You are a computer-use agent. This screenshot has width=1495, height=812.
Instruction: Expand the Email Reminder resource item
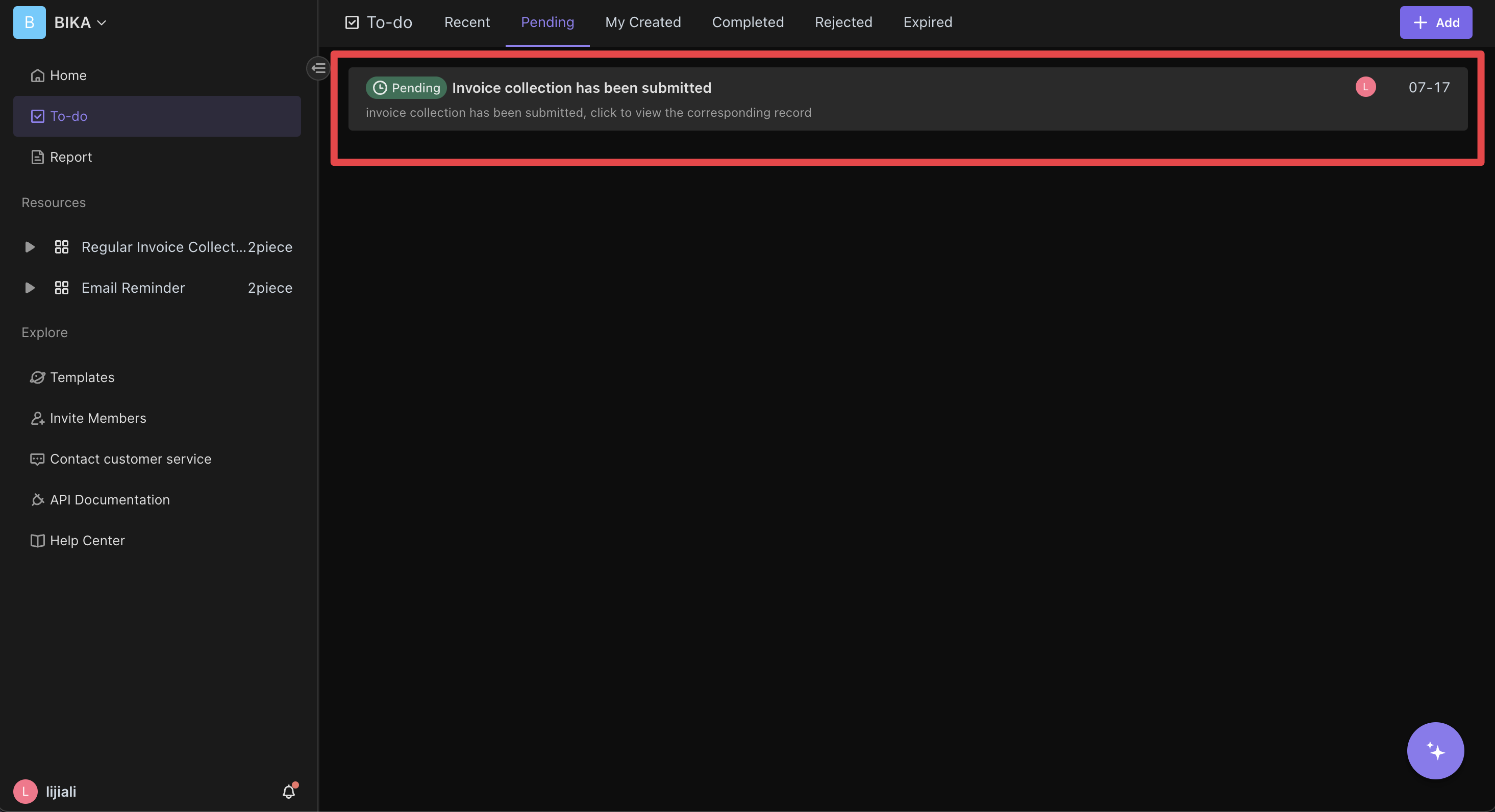29,287
